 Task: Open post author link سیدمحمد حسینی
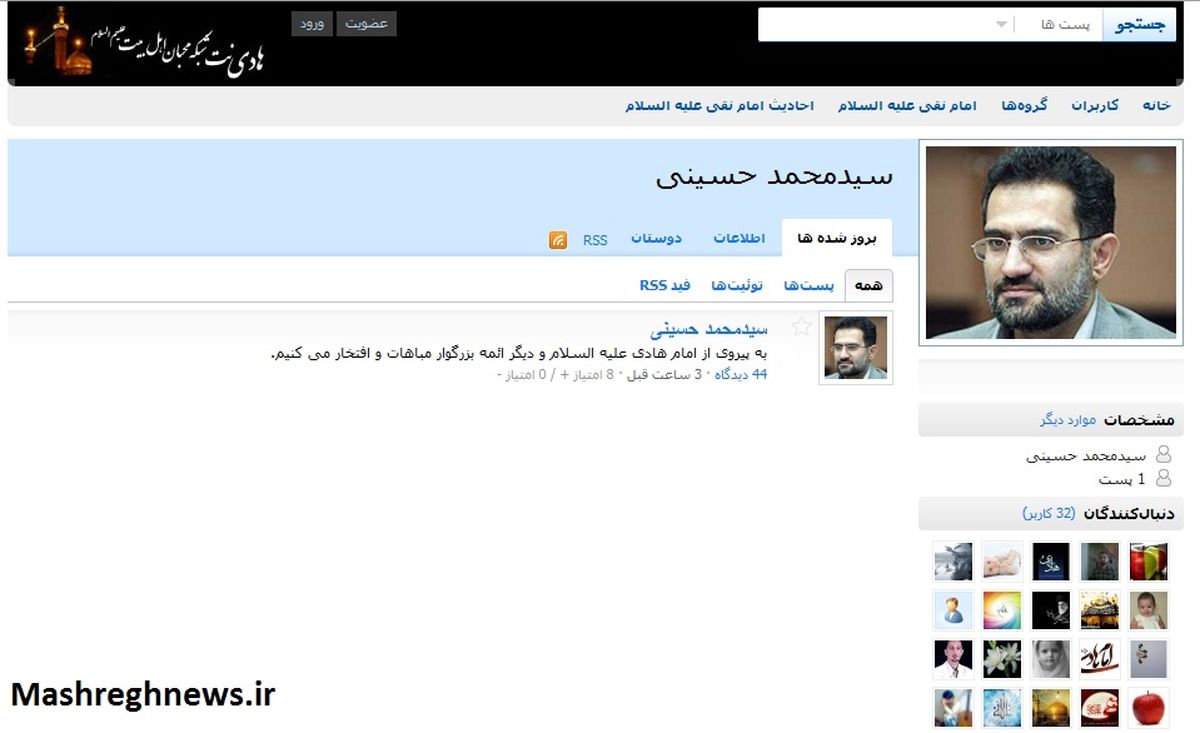[709, 328]
